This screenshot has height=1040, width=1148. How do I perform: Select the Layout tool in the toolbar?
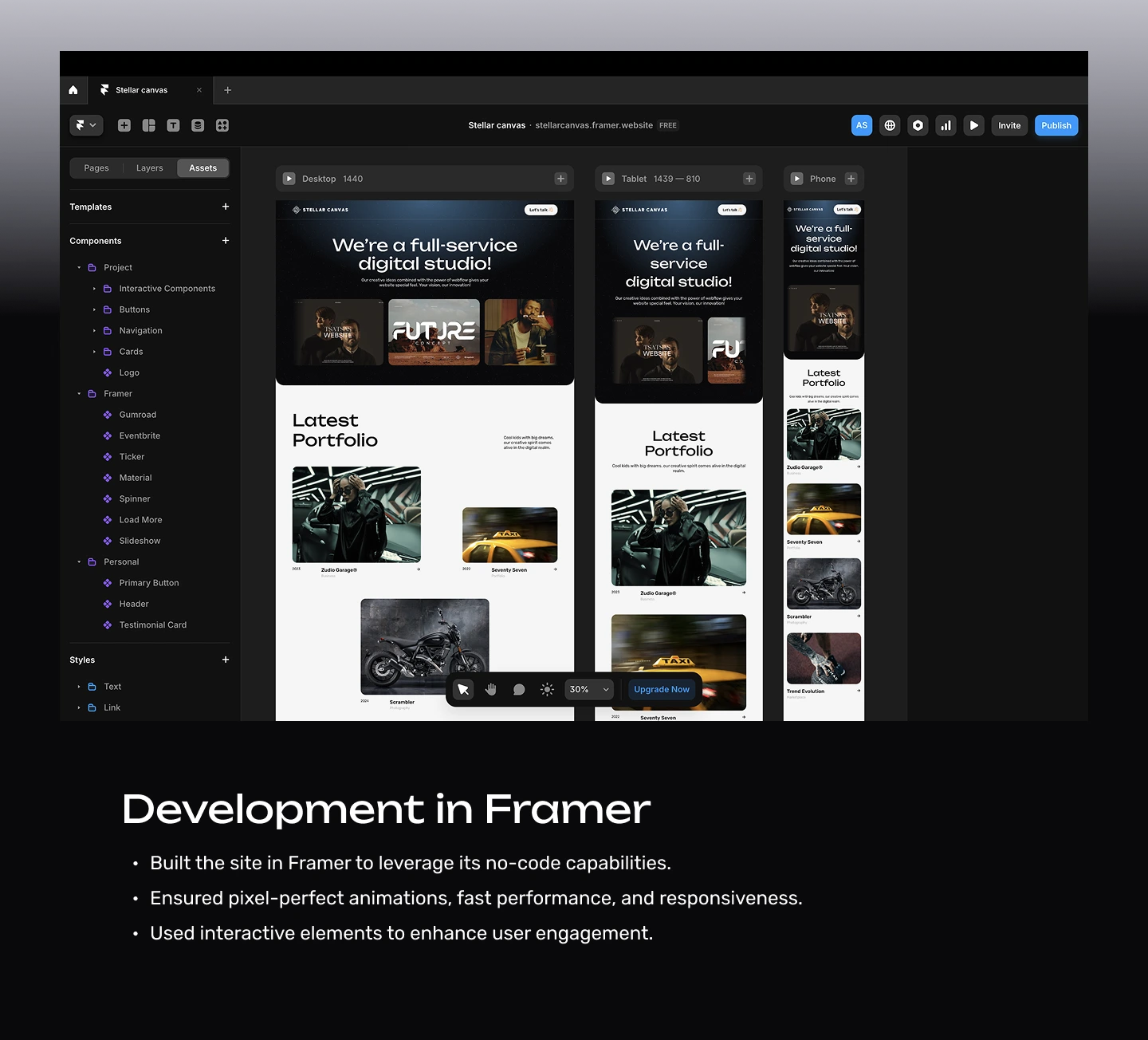(149, 125)
